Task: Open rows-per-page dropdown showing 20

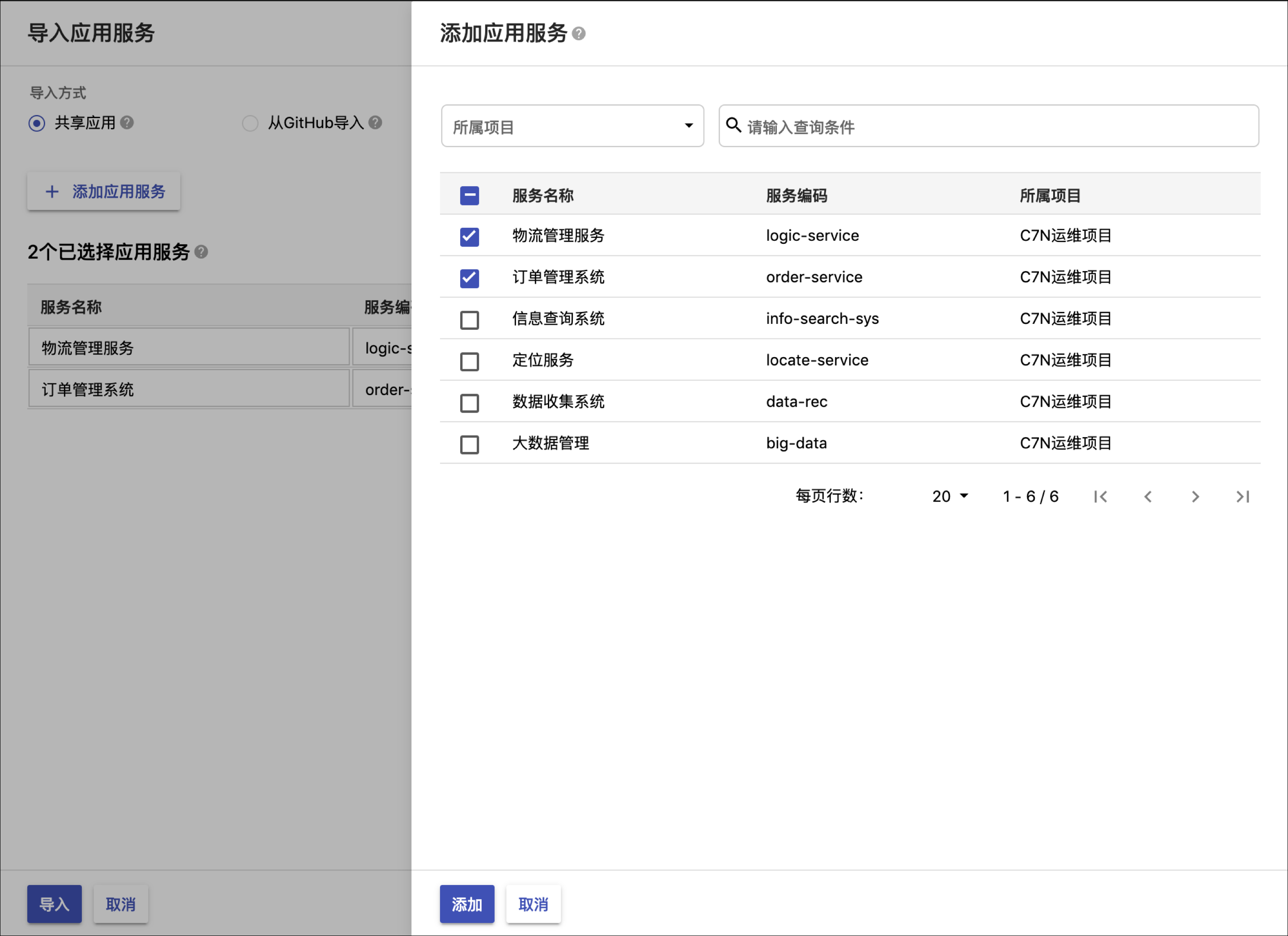Action: [950, 497]
